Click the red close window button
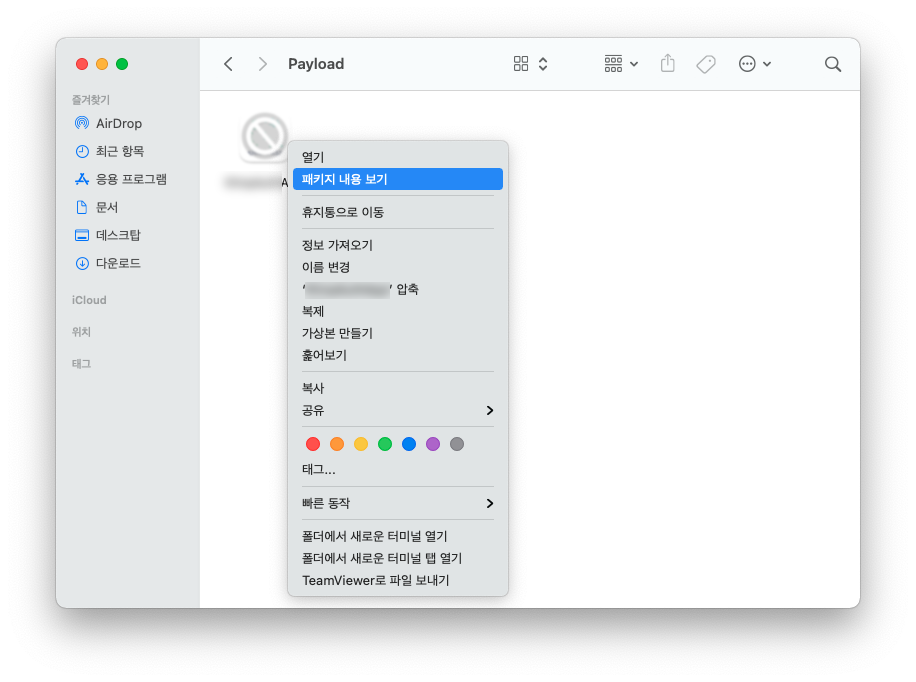The height and width of the screenshot is (682, 916). (82, 64)
